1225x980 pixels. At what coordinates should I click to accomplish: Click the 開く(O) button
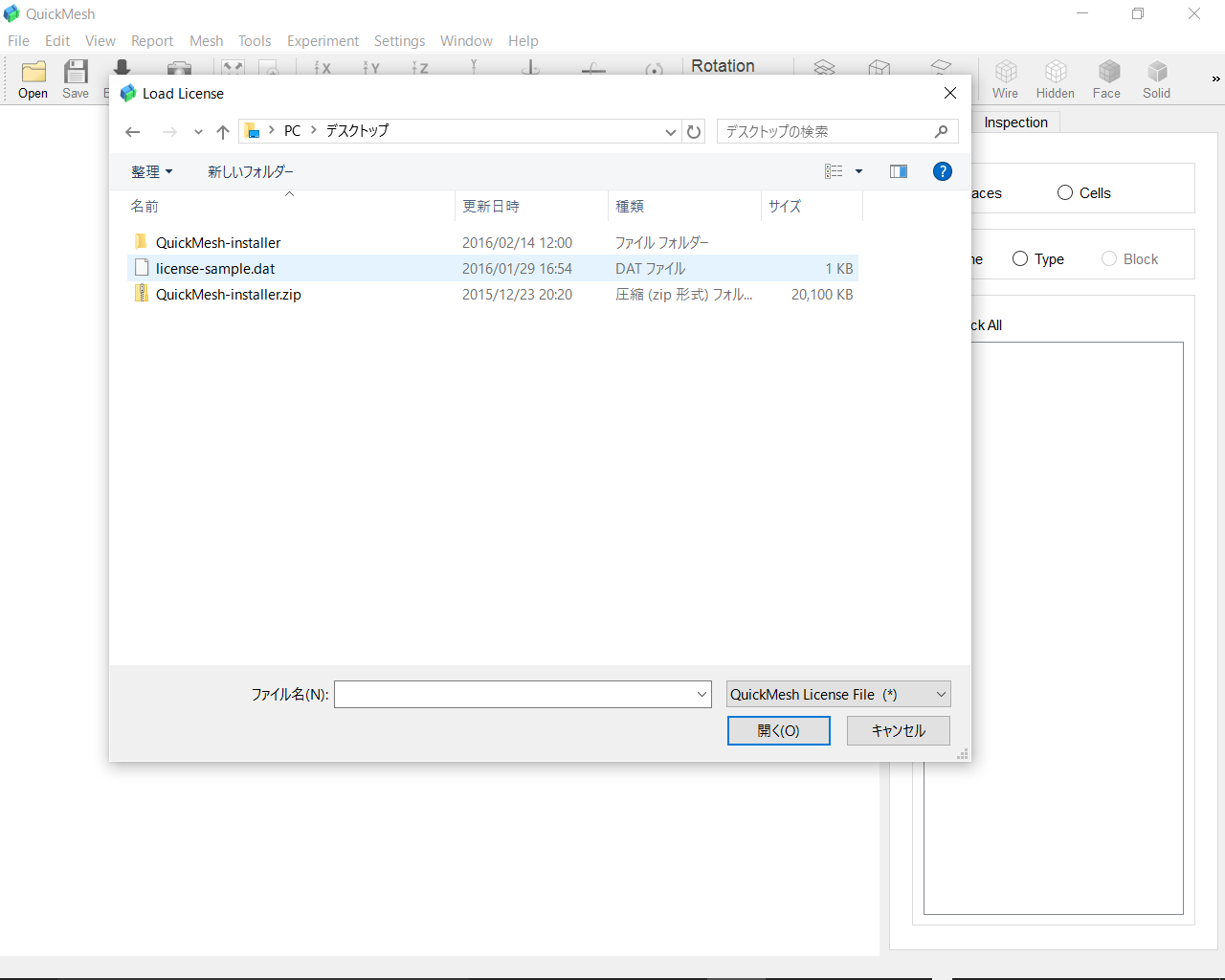[x=779, y=730]
